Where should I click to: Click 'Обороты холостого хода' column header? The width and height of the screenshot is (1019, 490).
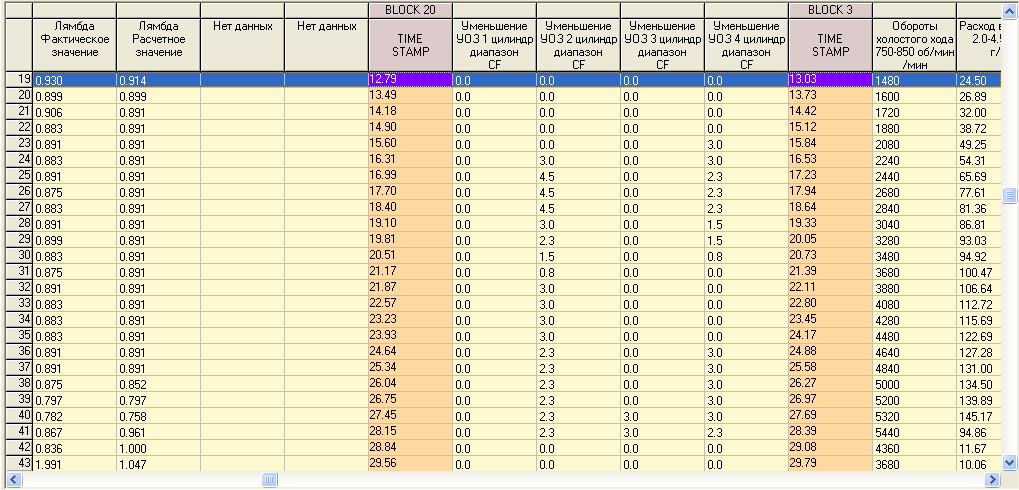(913, 44)
